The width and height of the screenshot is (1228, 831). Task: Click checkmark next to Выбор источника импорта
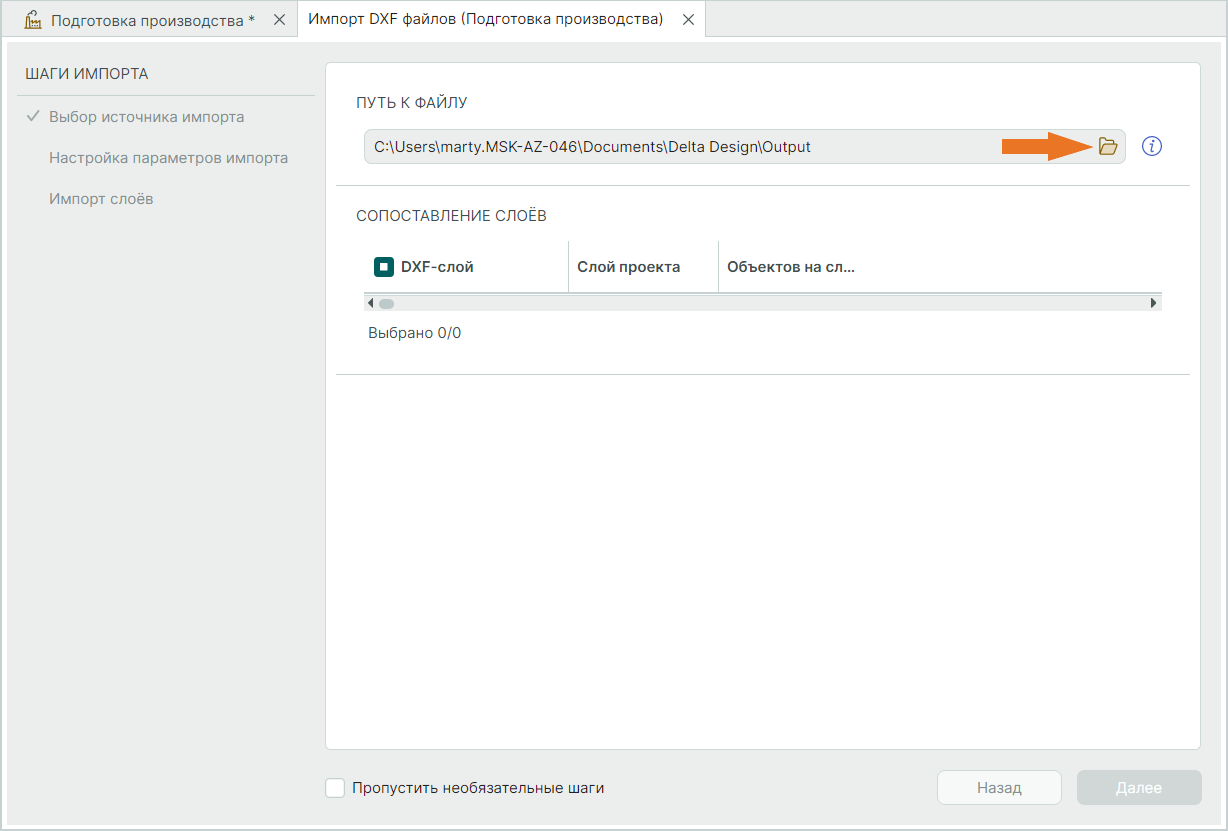33,117
